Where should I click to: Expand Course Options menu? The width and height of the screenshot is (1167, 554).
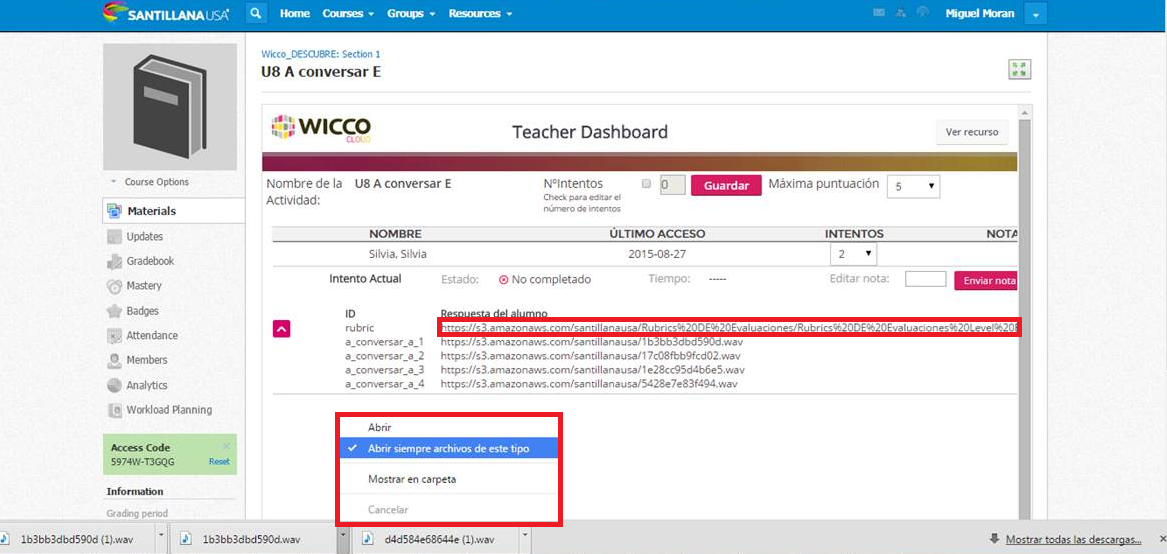point(150,182)
